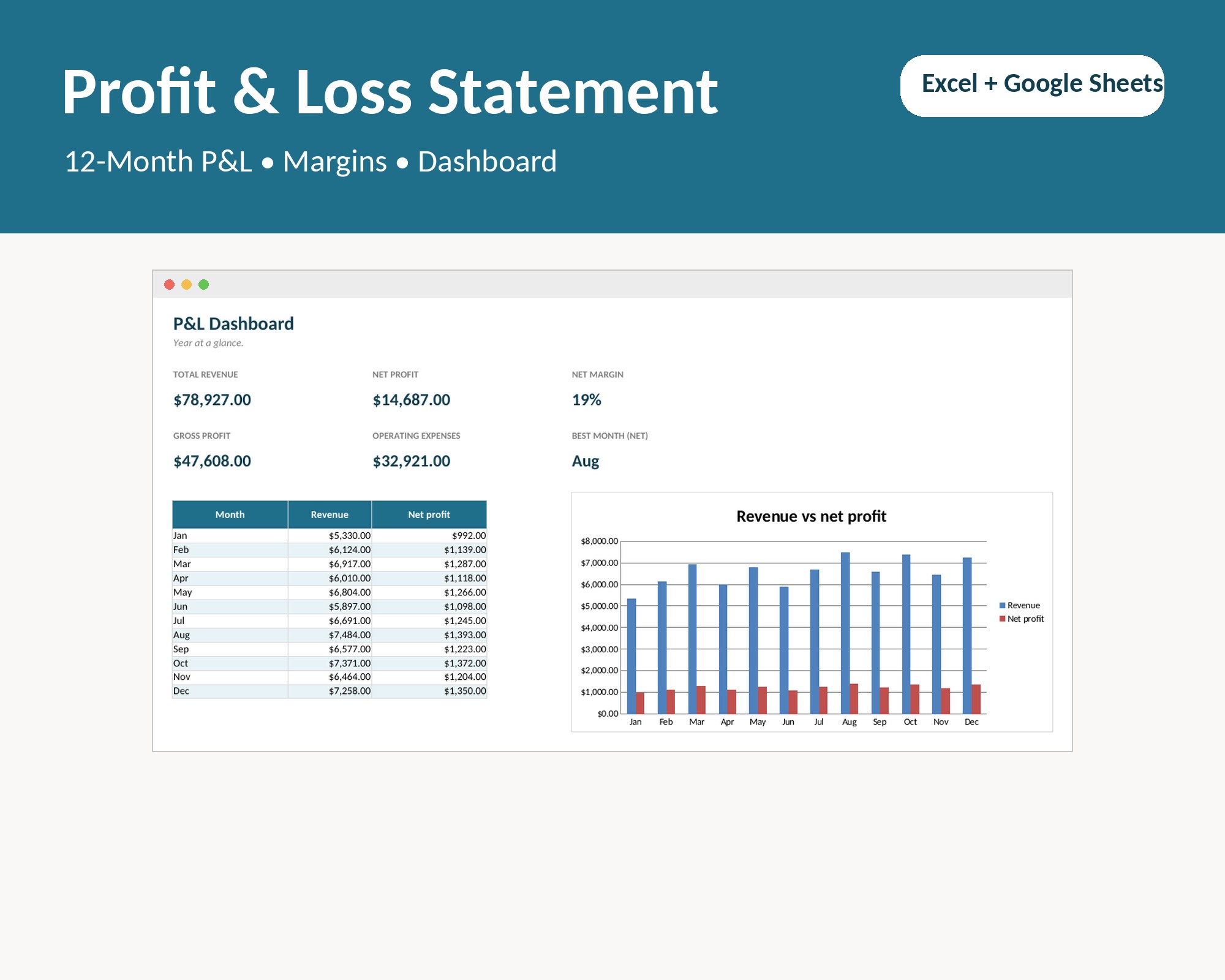Viewport: 1225px width, 980px height.
Task: Click the Dec net profit bar in chart
Action: click(x=976, y=699)
